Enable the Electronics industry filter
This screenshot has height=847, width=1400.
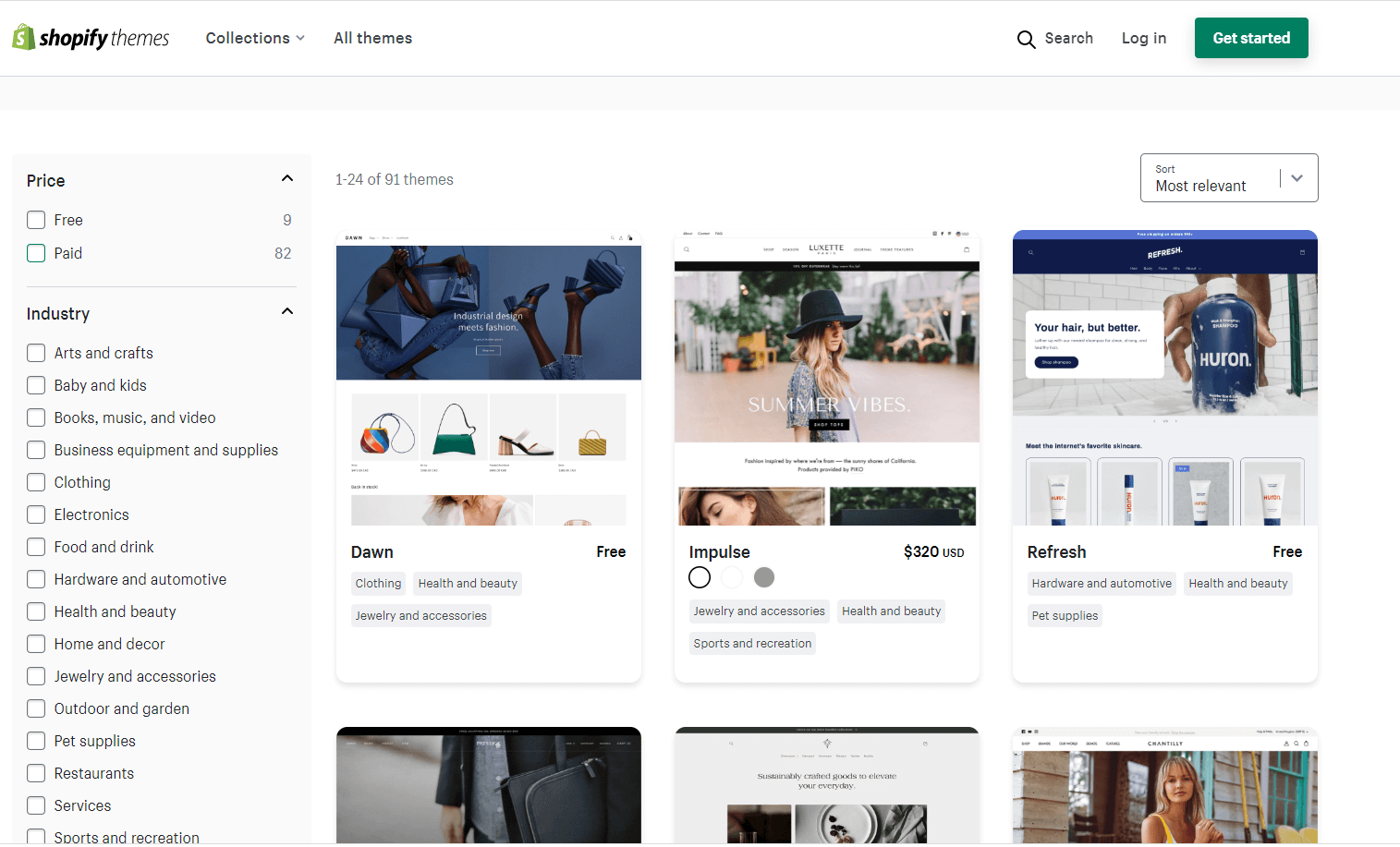tap(35, 514)
